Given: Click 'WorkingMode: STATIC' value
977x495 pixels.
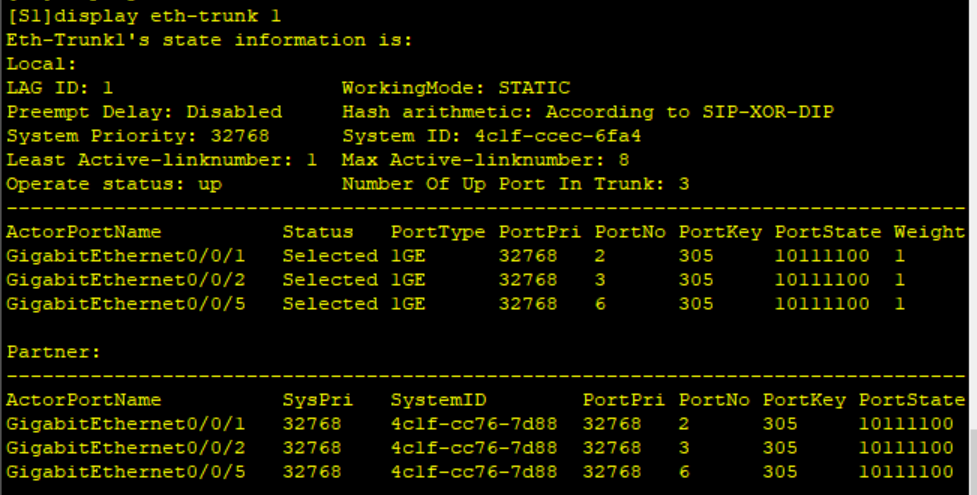Looking at the screenshot, I should (x=456, y=88).
